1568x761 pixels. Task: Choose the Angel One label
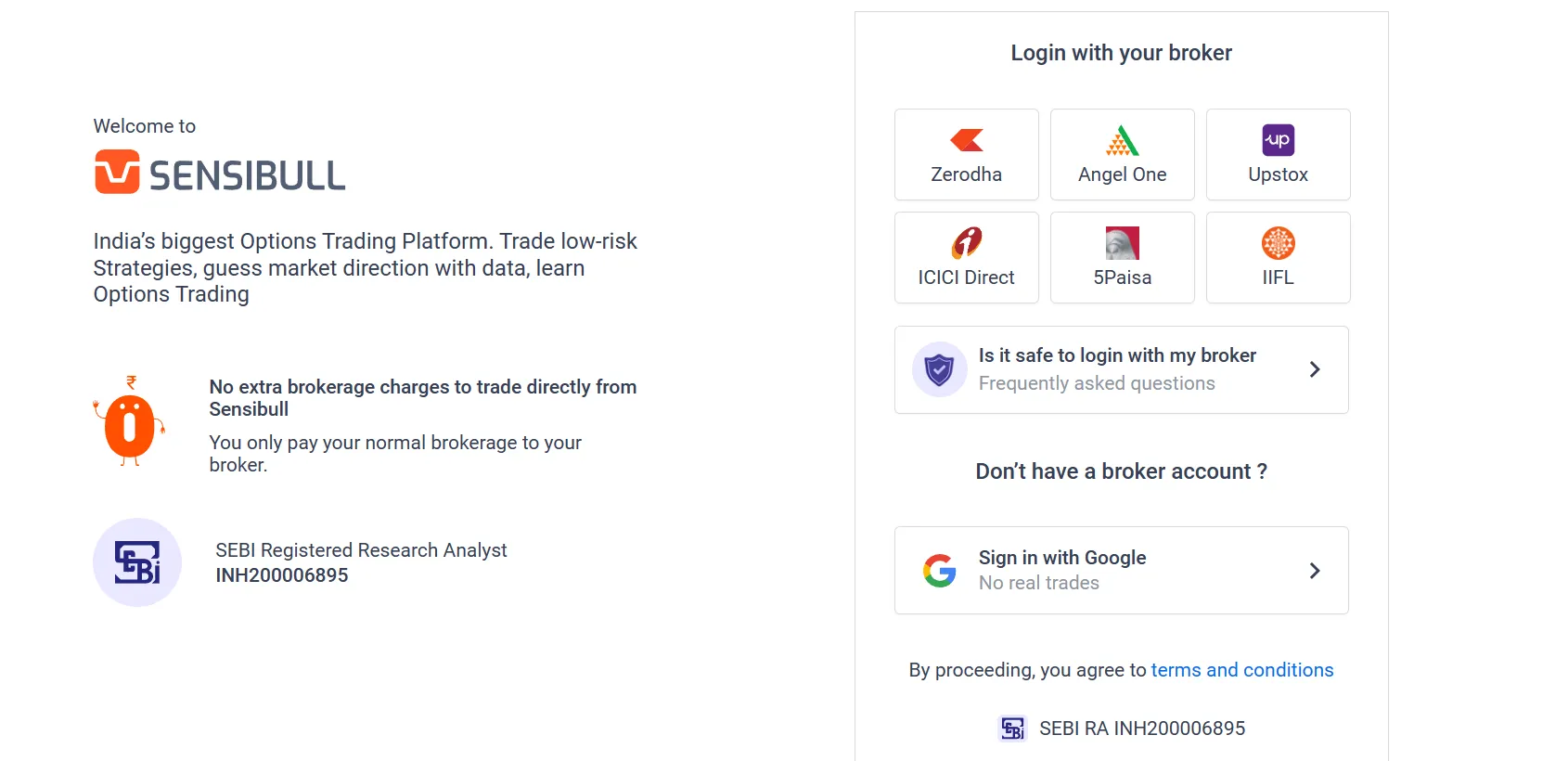tap(1122, 174)
